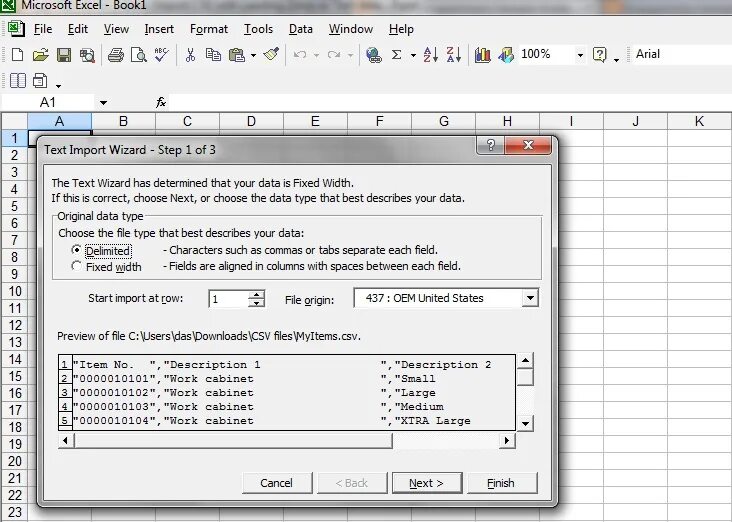Click the Excel Help question icon
732x522 pixels.
pos(599,55)
